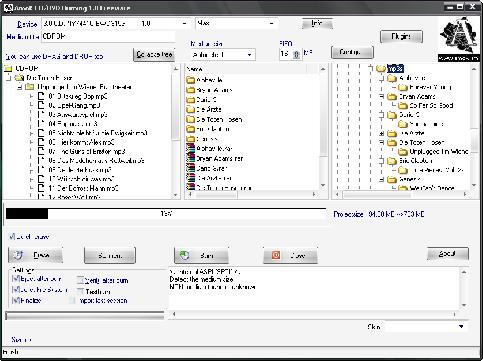Image resolution: width=483 pixels, height=361 pixels.
Task: Click the file icon of 06 Hier kommt Alex.mp3
Action: point(41,142)
